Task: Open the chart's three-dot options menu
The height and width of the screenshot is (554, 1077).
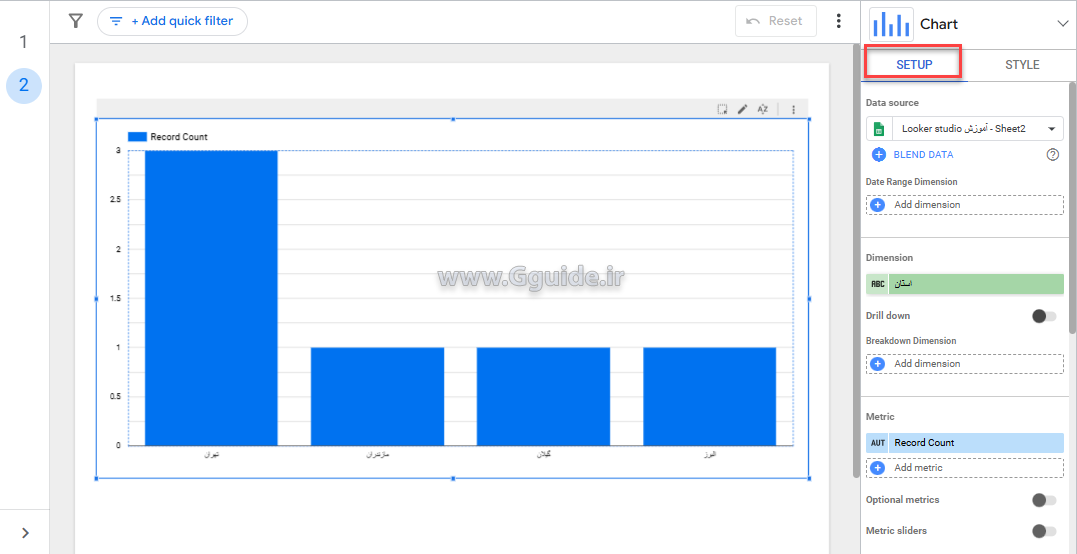Action: 794,109
